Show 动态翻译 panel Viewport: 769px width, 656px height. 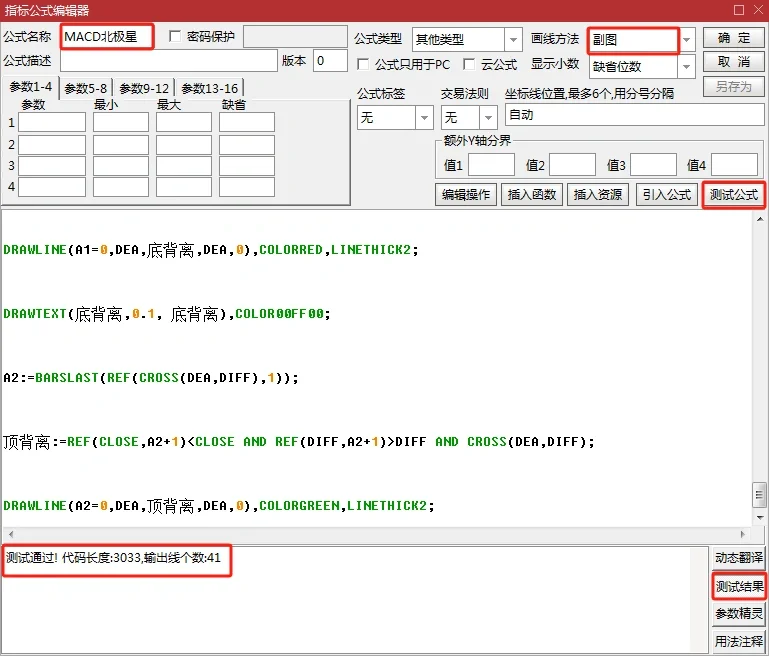(x=739, y=557)
